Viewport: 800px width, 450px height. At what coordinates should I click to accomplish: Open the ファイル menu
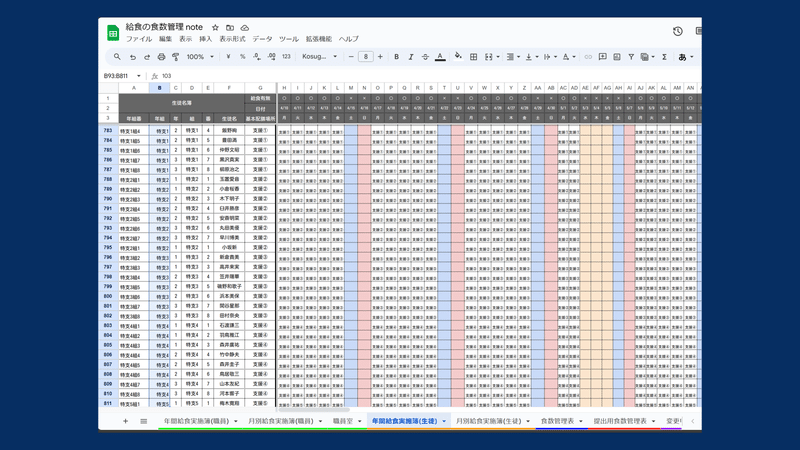pyautogui.click(x=139, y=39)
